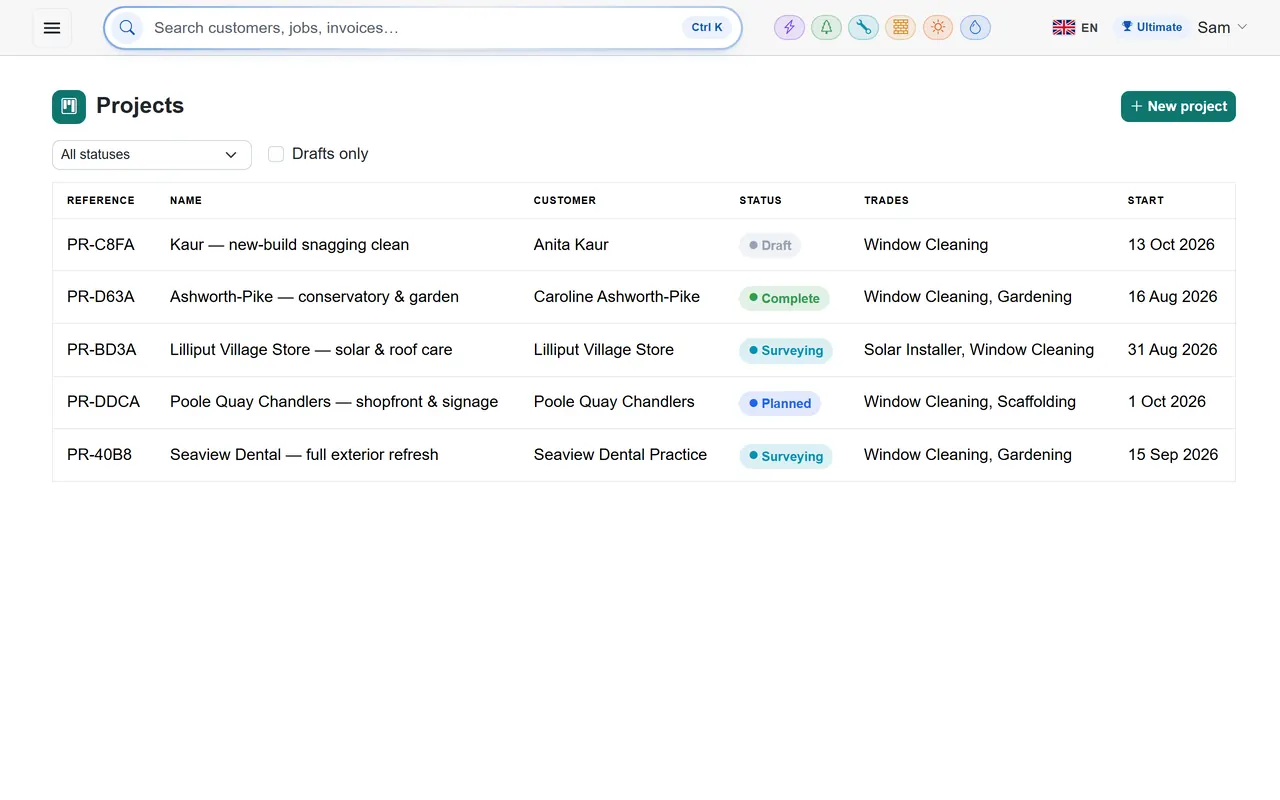Click customer Seaview Dental Practice

click(620, 455)
